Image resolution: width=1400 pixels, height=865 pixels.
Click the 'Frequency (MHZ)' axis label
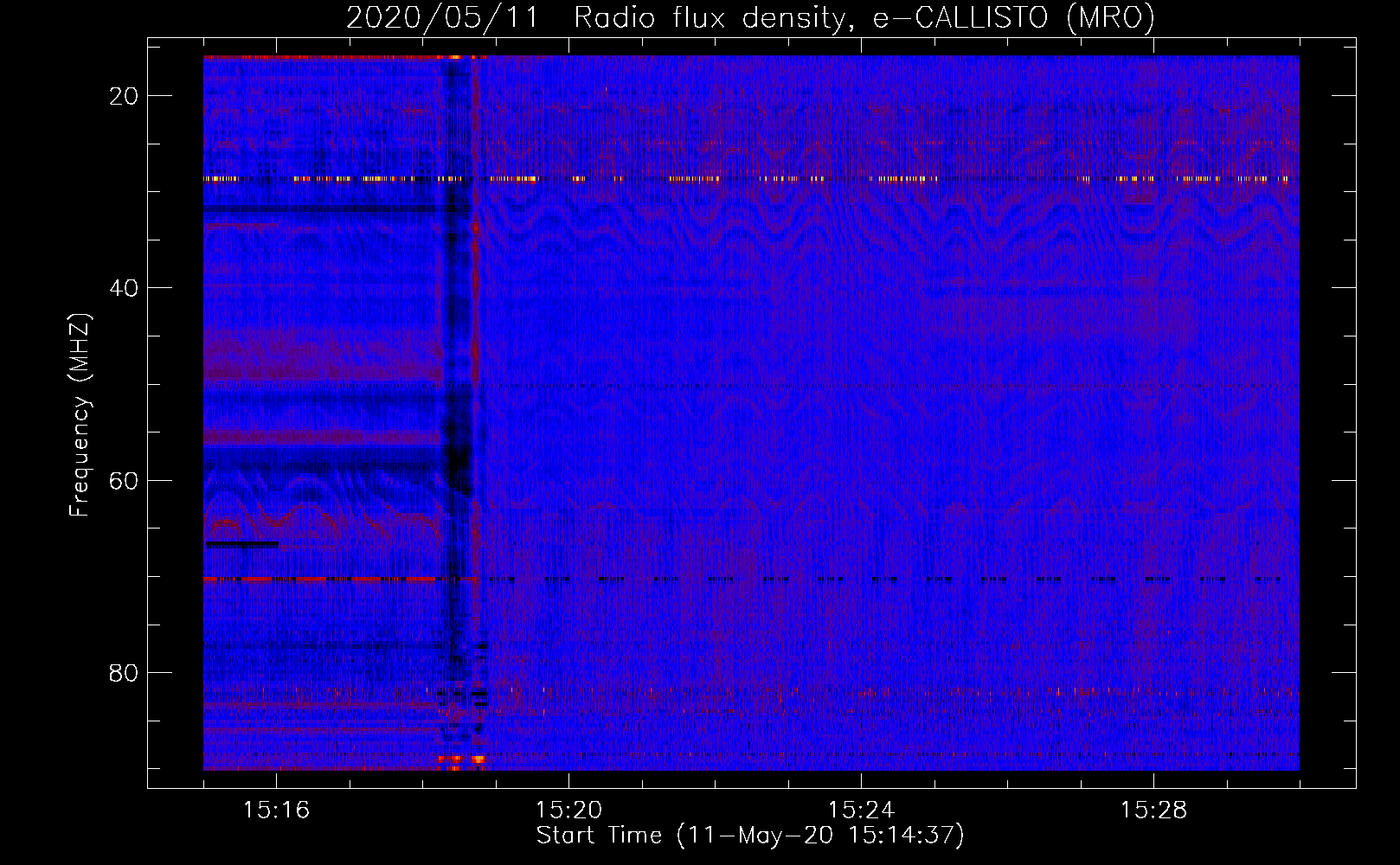click(x=80, y=415)
